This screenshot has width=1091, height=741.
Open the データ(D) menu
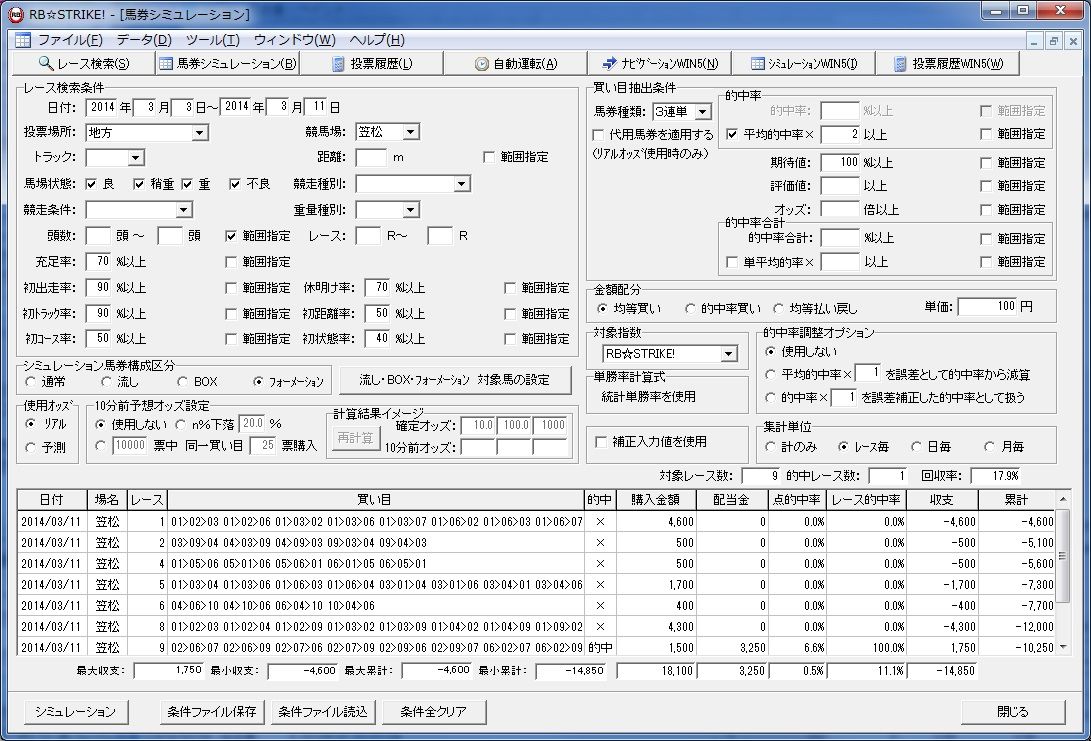click(144, 40)
